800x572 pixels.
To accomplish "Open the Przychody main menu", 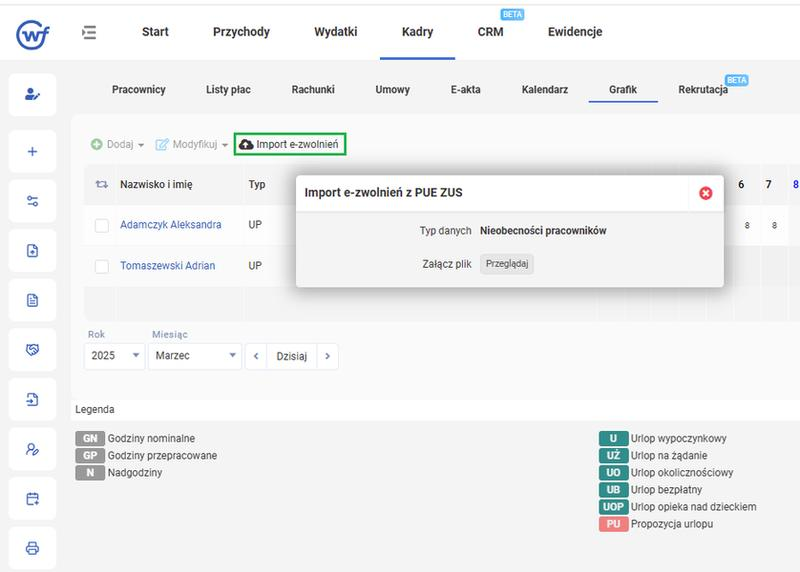I will 241,32.
